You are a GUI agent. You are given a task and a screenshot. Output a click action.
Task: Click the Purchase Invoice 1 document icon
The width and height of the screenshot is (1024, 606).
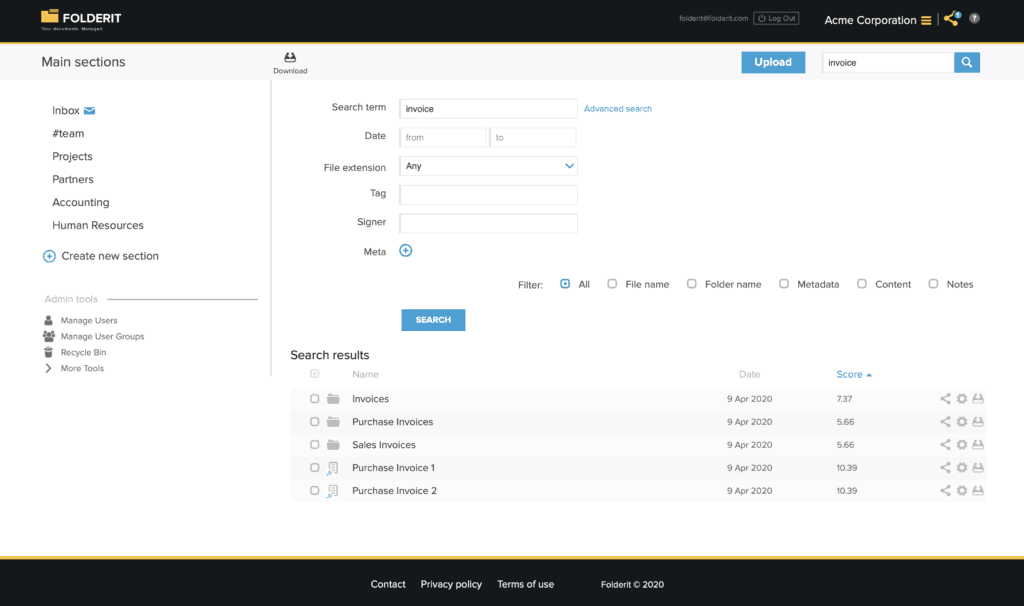pyautogui.click(x=332, y=468)
